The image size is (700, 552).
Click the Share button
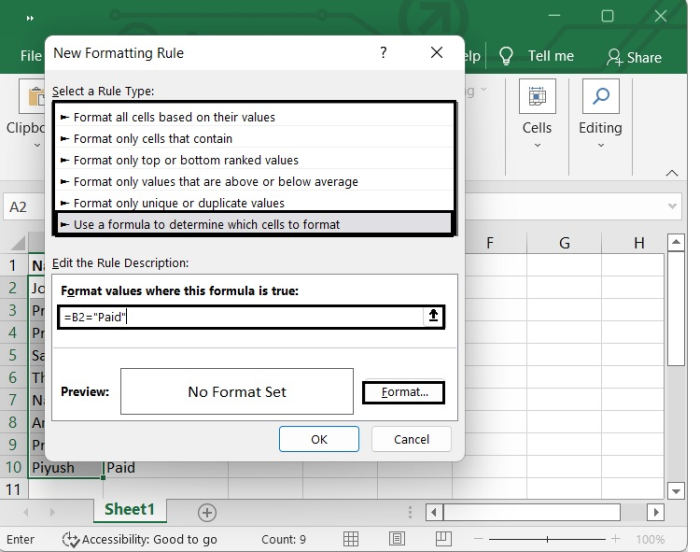(634, 57)
